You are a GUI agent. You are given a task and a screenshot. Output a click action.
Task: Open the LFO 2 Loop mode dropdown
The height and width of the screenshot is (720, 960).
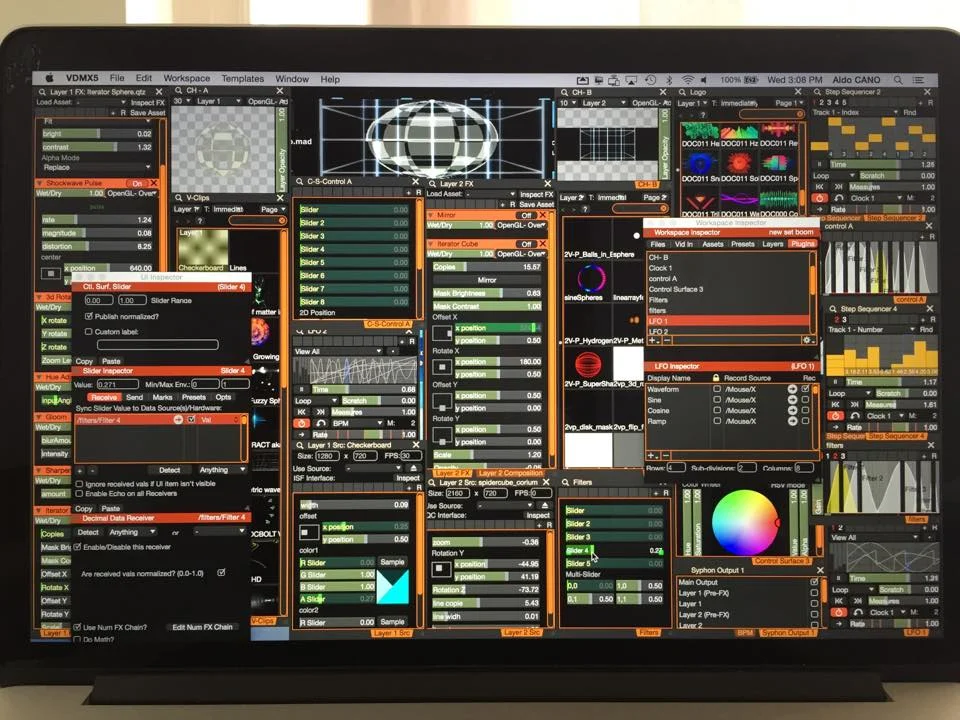[316, 400]
